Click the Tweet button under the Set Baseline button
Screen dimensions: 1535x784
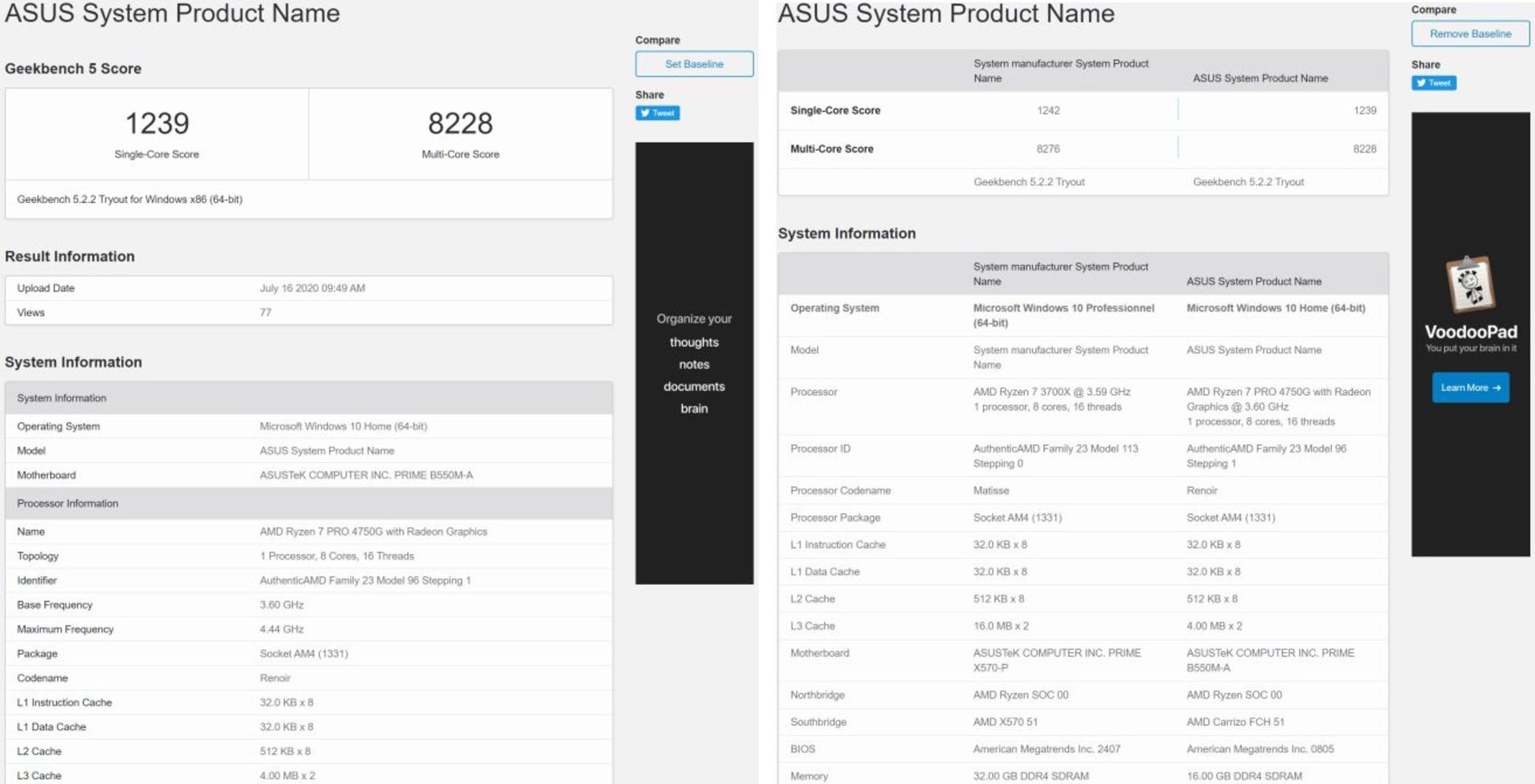657,113
